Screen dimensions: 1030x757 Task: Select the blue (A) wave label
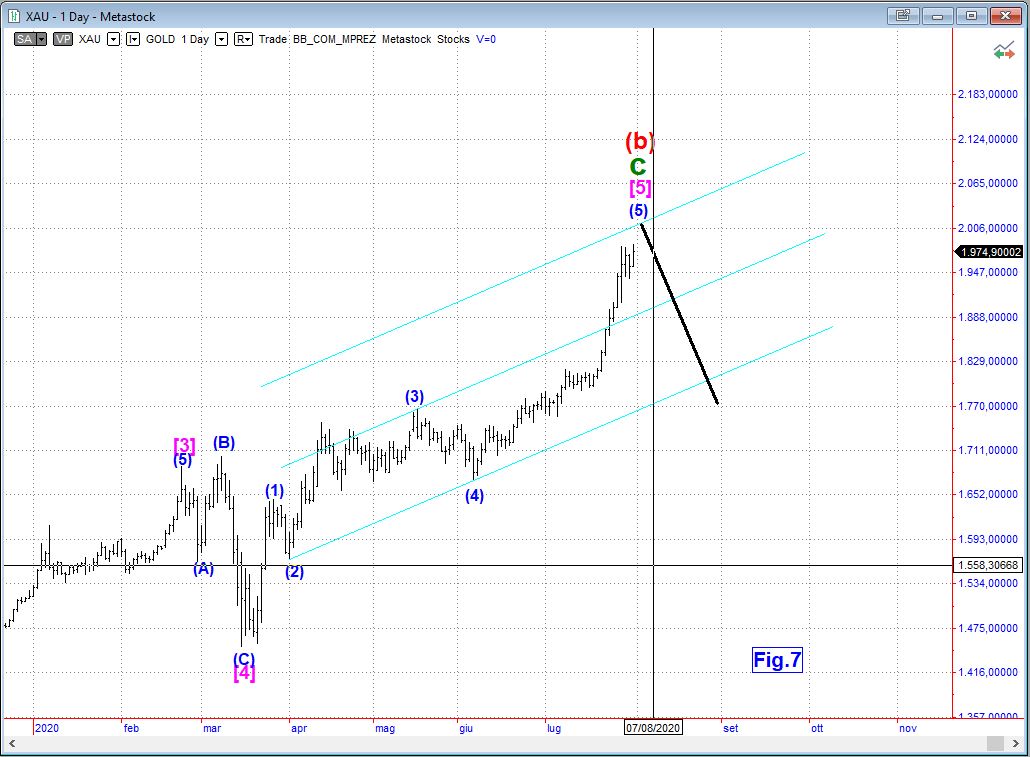point(204,569)
